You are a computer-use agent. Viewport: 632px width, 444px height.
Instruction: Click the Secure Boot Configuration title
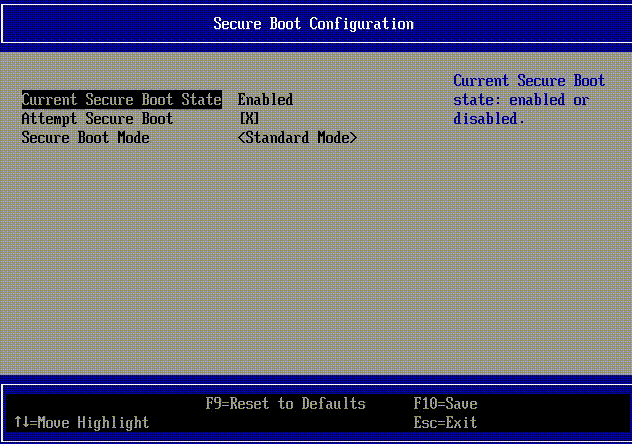313,24
